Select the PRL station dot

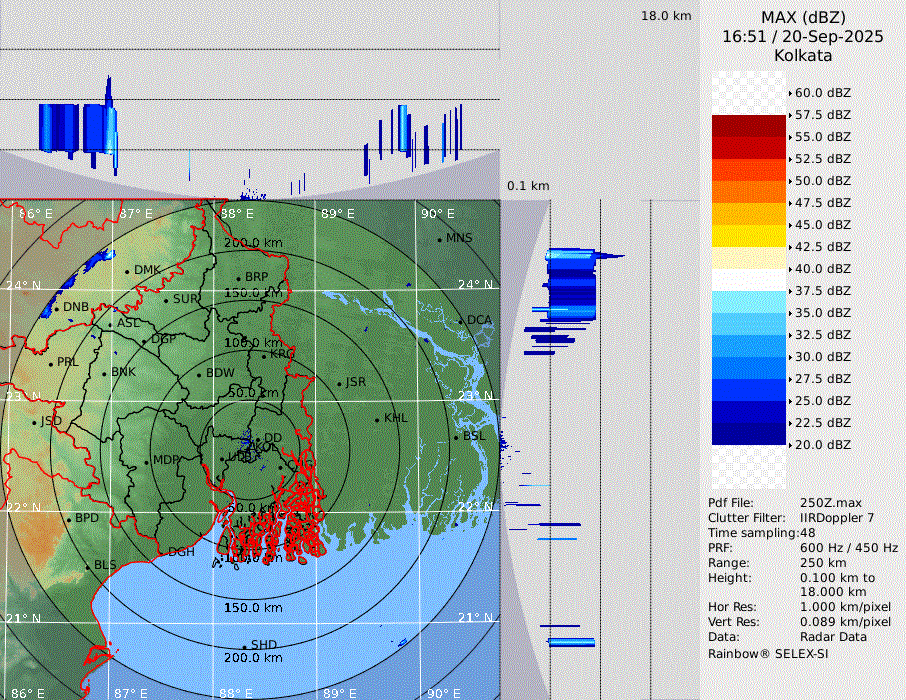pyautogui.click(x=51, y=363)
